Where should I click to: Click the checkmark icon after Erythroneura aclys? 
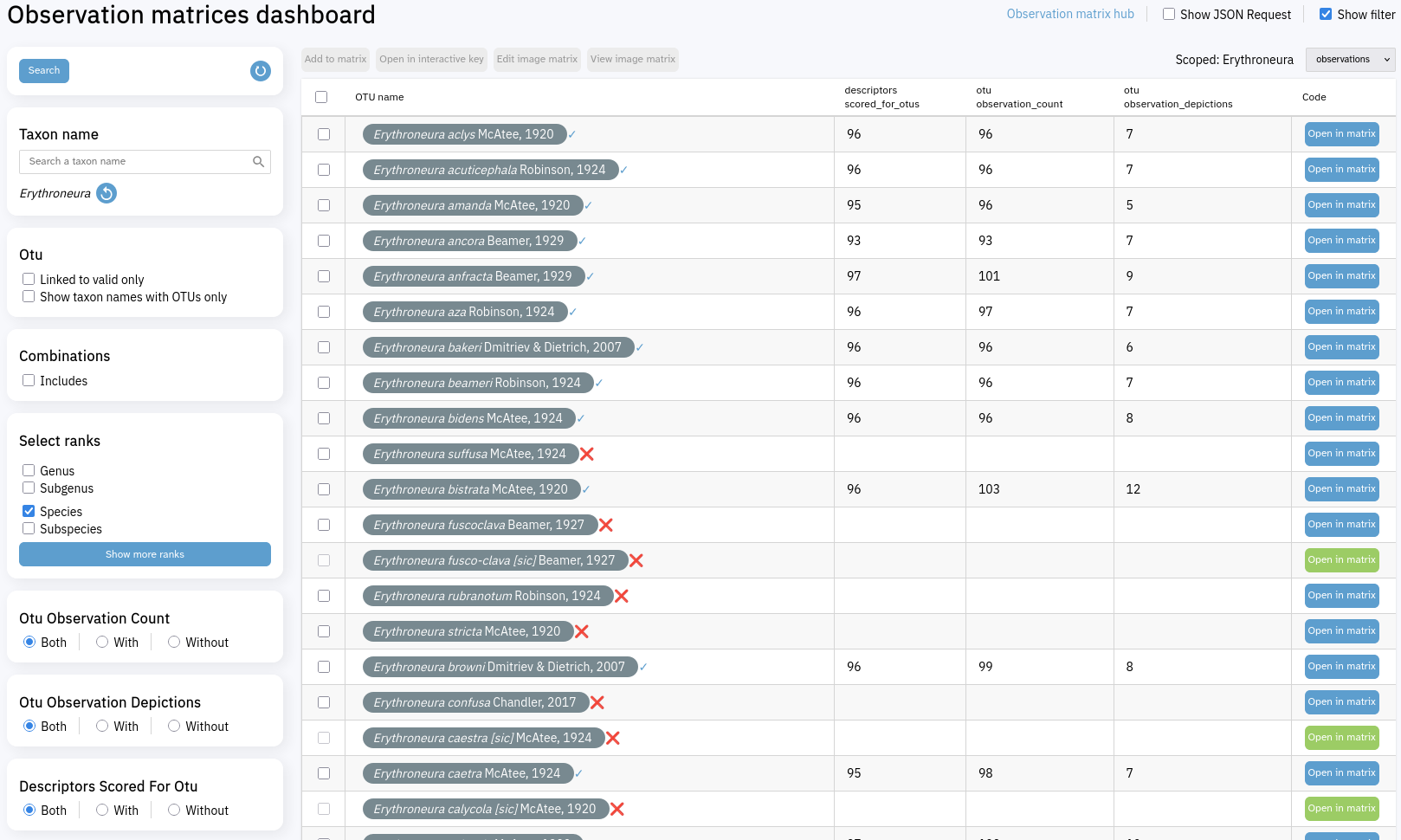click(572, 135)
